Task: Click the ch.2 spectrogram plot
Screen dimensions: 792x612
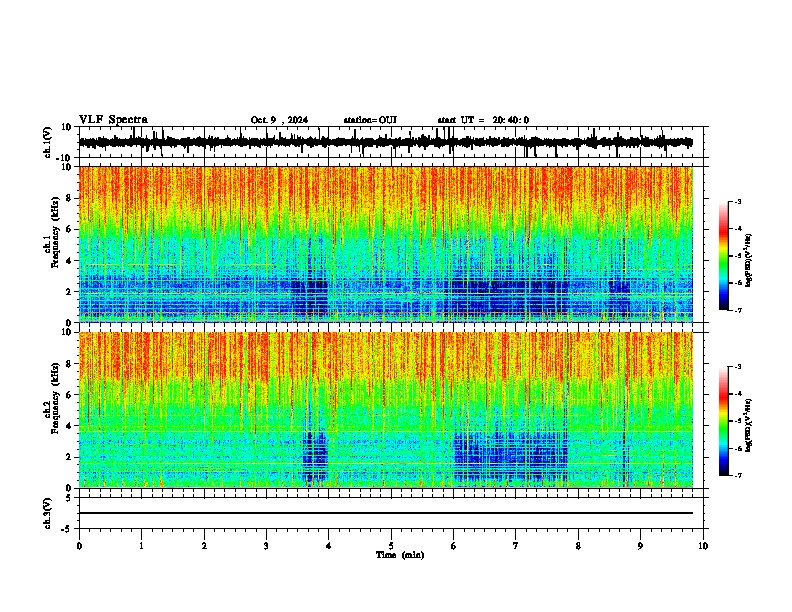Action: click(x=386, y=410)
